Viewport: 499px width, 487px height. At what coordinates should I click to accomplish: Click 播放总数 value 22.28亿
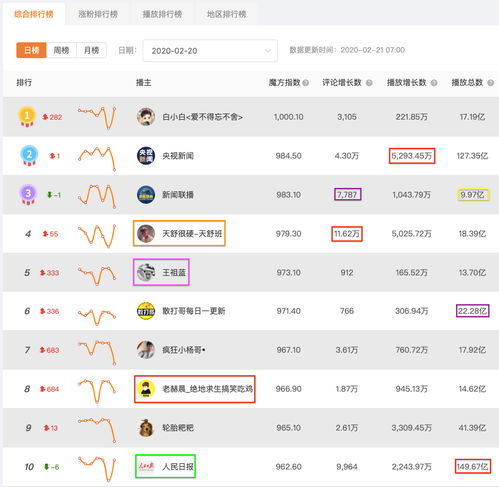tap(472, 311)
